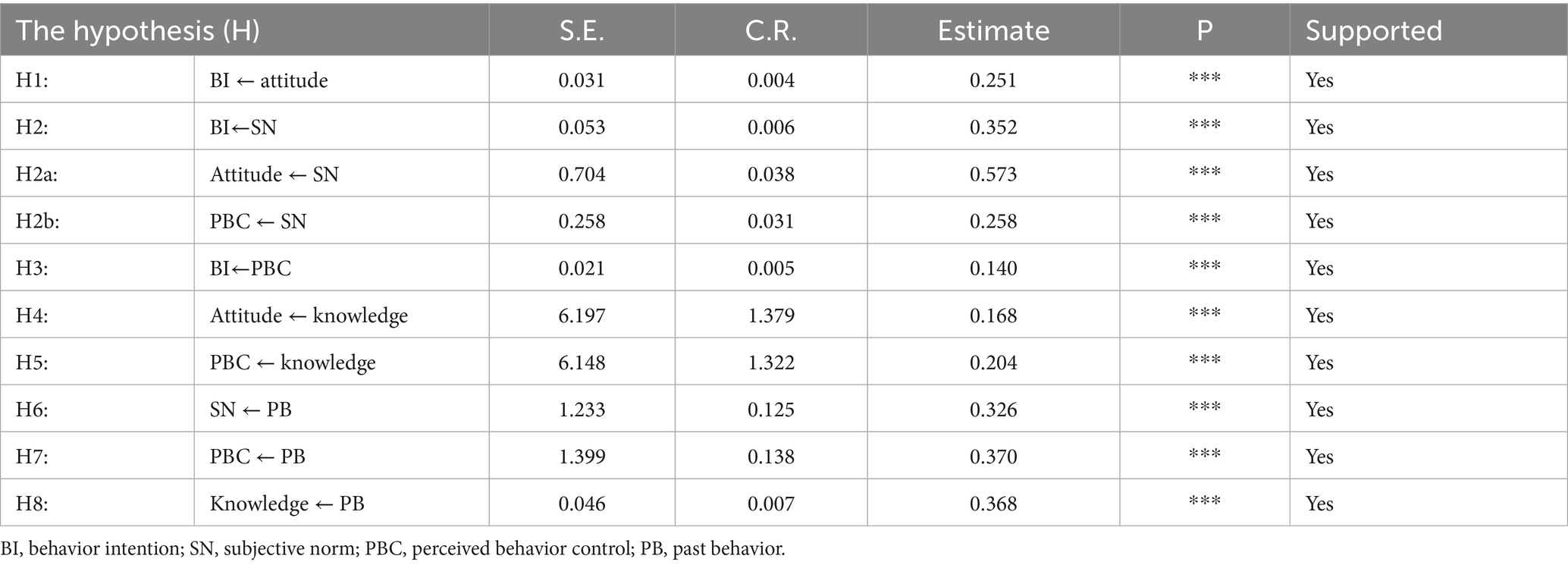Image resolution: width=1568 pixels, height=565 pixels.
Task: Click the P column header
Action: [1204, 30]
